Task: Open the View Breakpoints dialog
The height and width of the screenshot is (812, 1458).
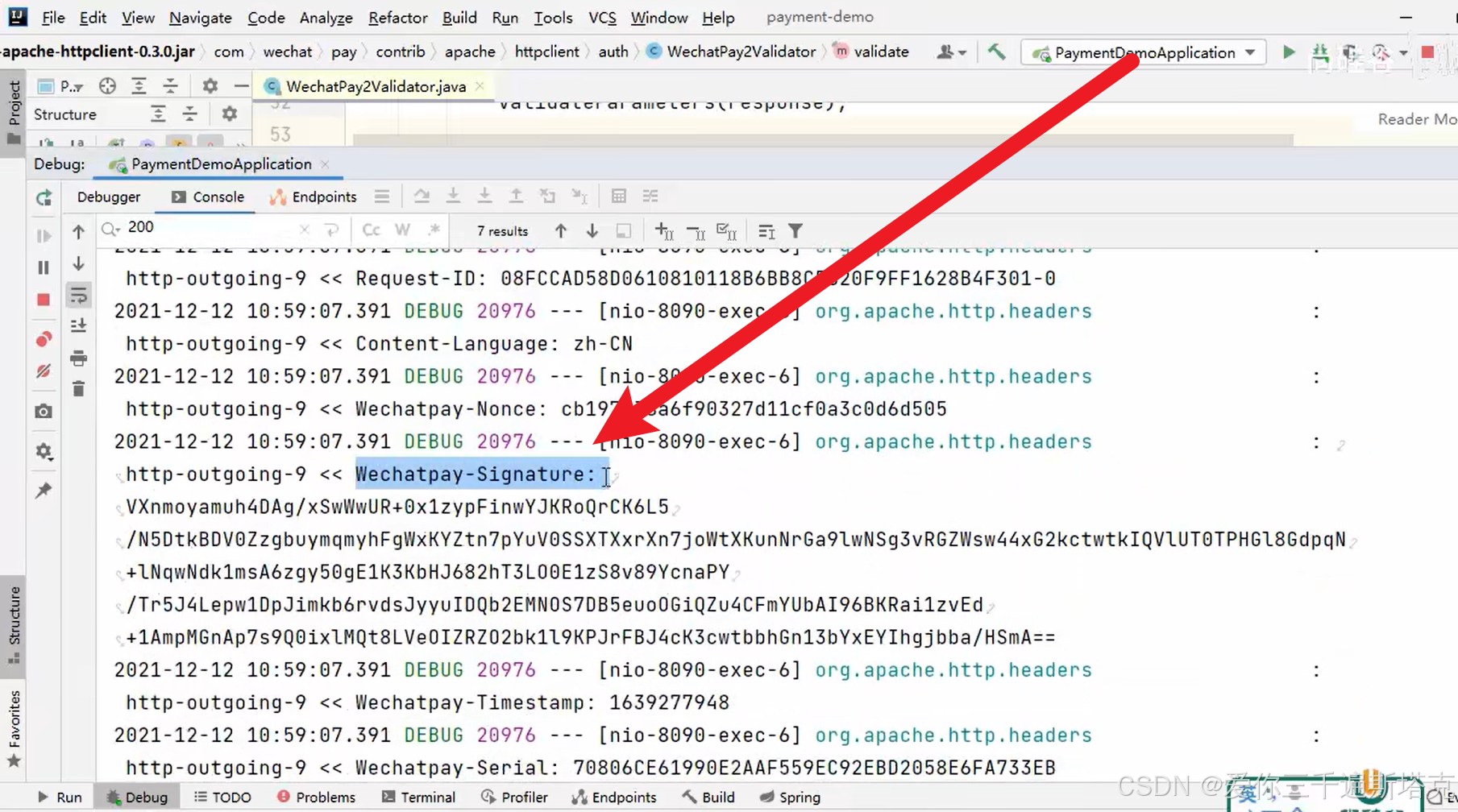Action: click(x=44, y=339)
